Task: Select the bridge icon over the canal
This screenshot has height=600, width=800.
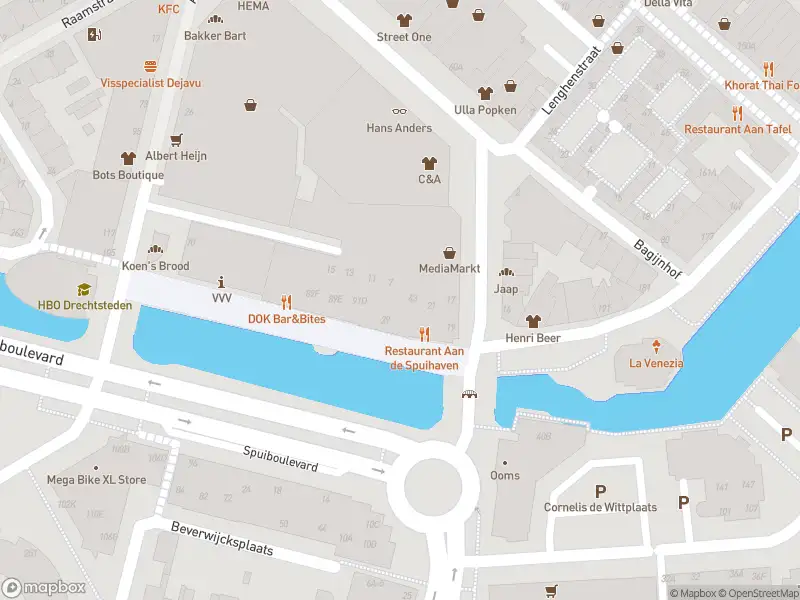Action: pyautogui.click(x=469, y=394)
